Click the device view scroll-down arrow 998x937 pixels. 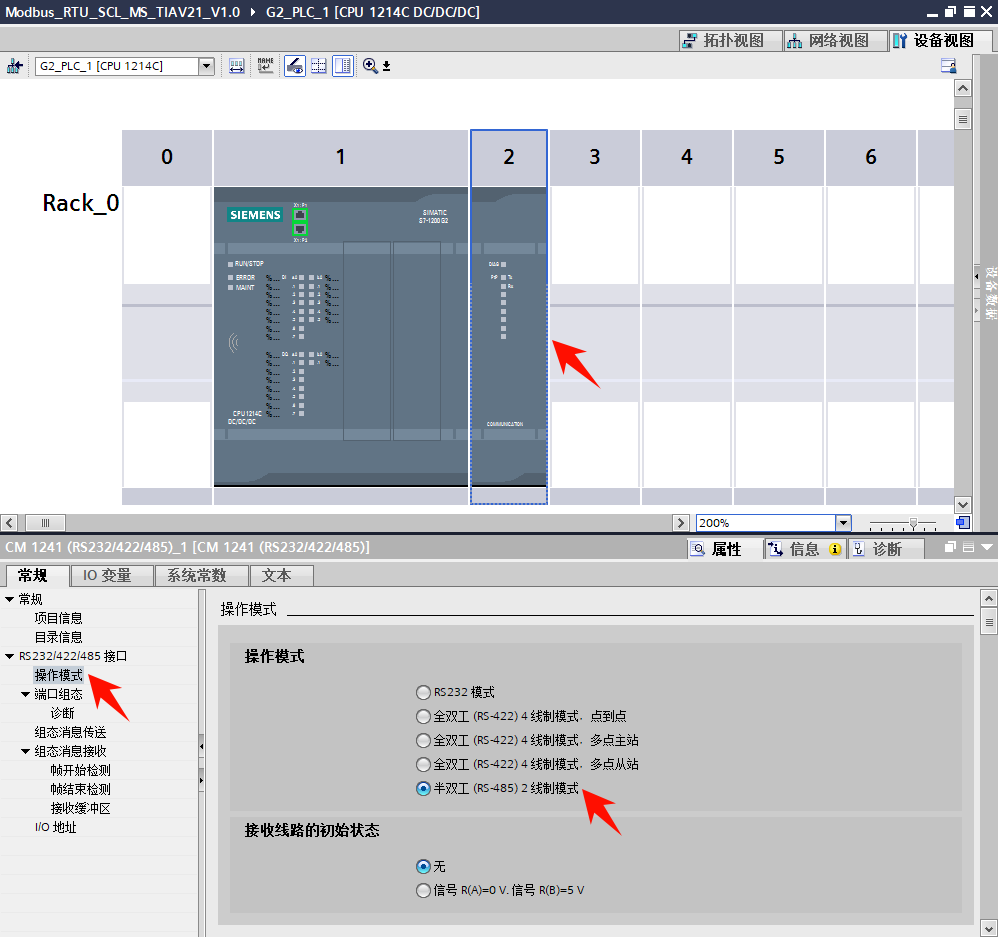(x=963, y=505)
